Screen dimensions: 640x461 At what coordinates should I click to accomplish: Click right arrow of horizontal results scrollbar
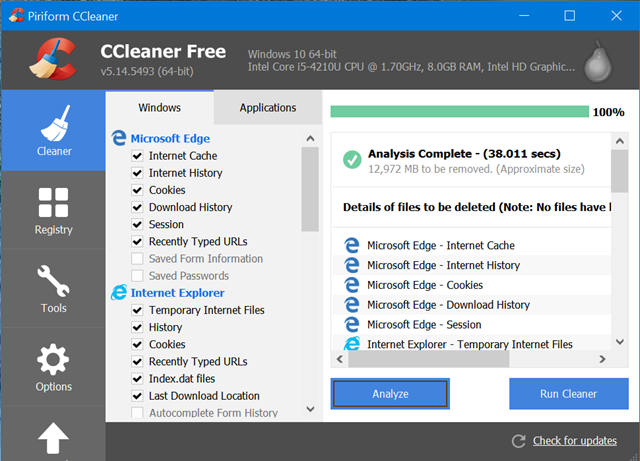(x=602, y=359)
